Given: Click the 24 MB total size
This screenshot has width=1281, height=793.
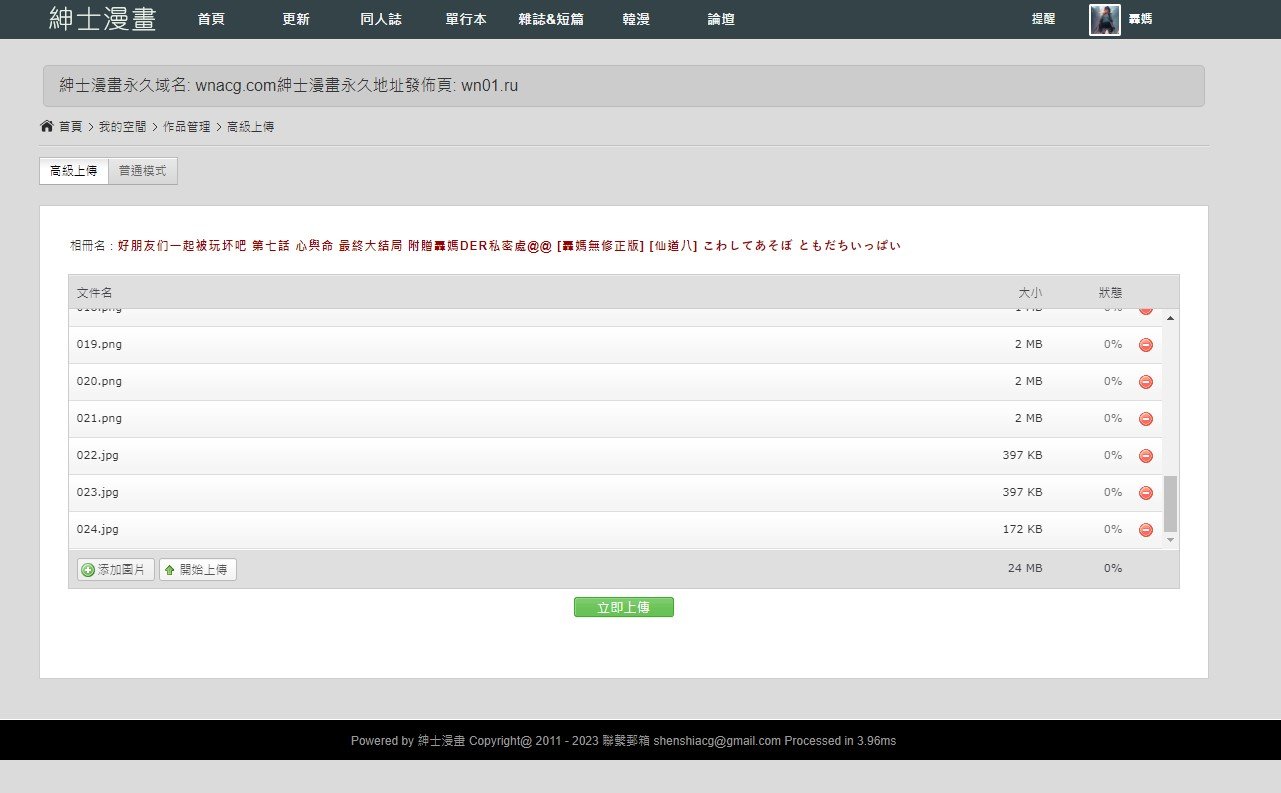Looking at the screenshot, I should (x=1025, y=568).
